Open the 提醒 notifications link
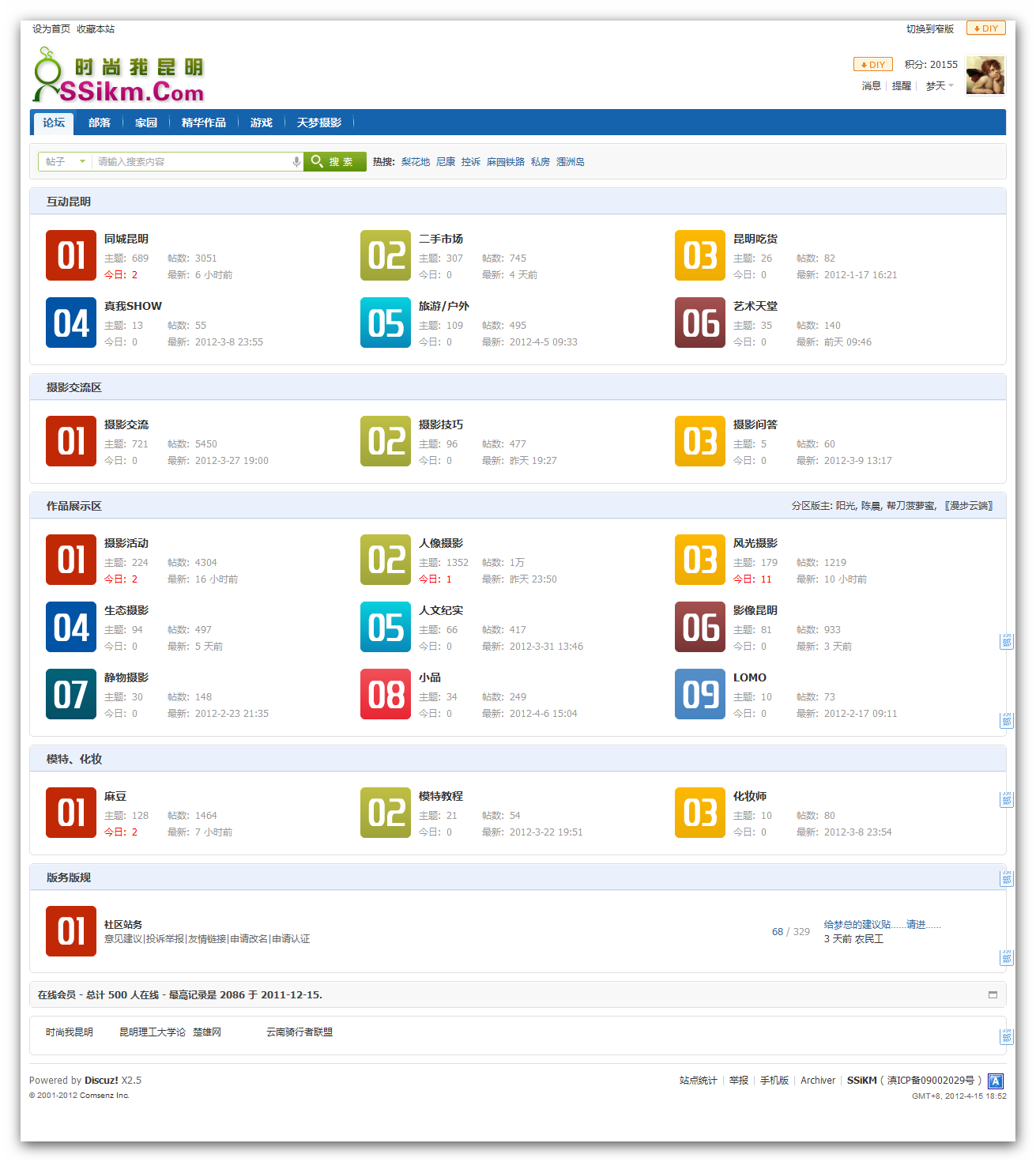Image resolution: width=1036 pixels, height=1162 pixels. coord(902,85)
